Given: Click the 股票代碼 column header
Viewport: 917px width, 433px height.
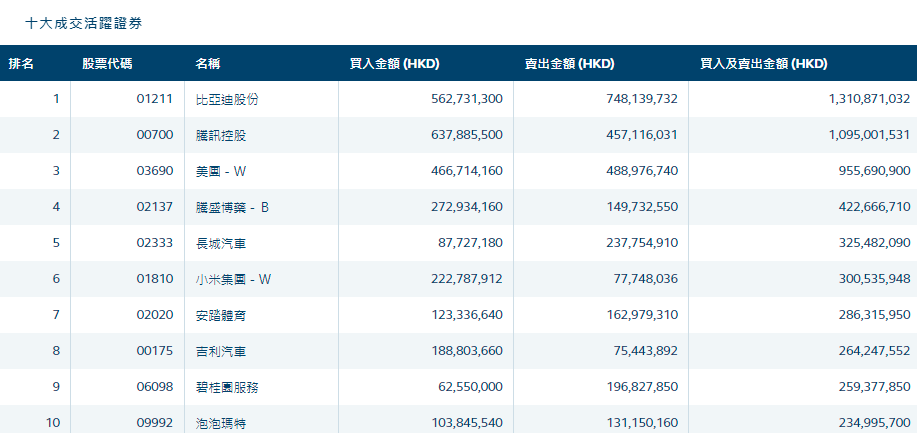Looking at the screenshot, I should pyautogui.click(x=107, y=64).
